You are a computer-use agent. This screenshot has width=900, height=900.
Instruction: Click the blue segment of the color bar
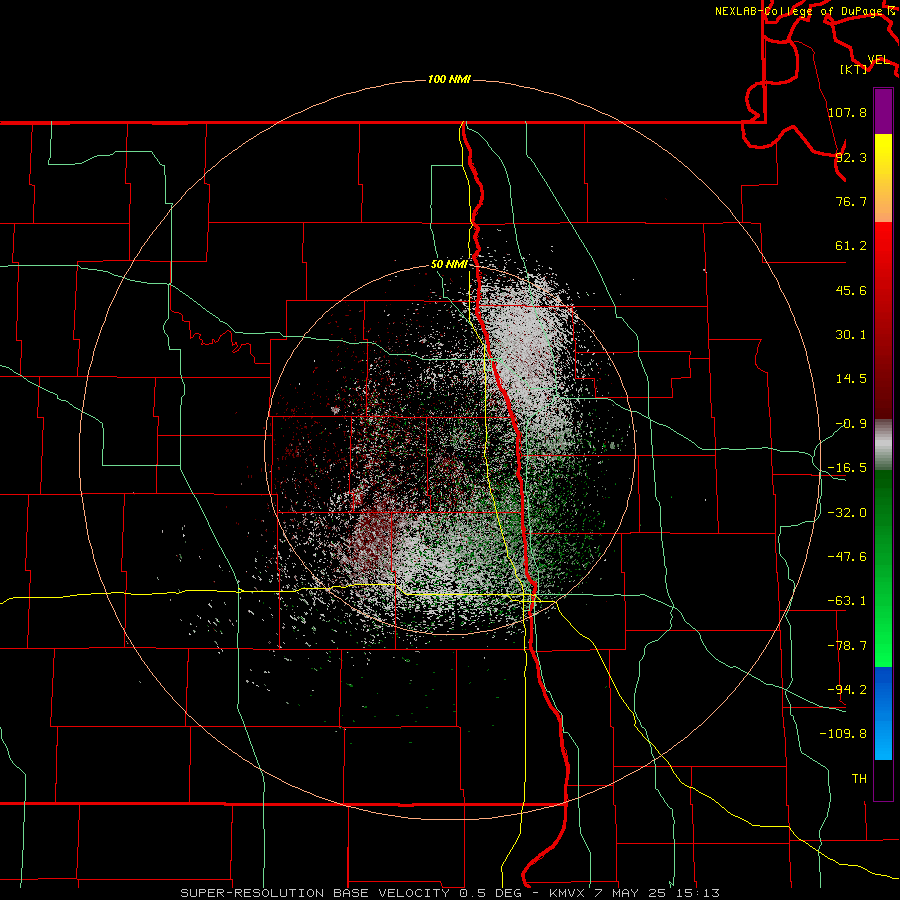(883, 713)
